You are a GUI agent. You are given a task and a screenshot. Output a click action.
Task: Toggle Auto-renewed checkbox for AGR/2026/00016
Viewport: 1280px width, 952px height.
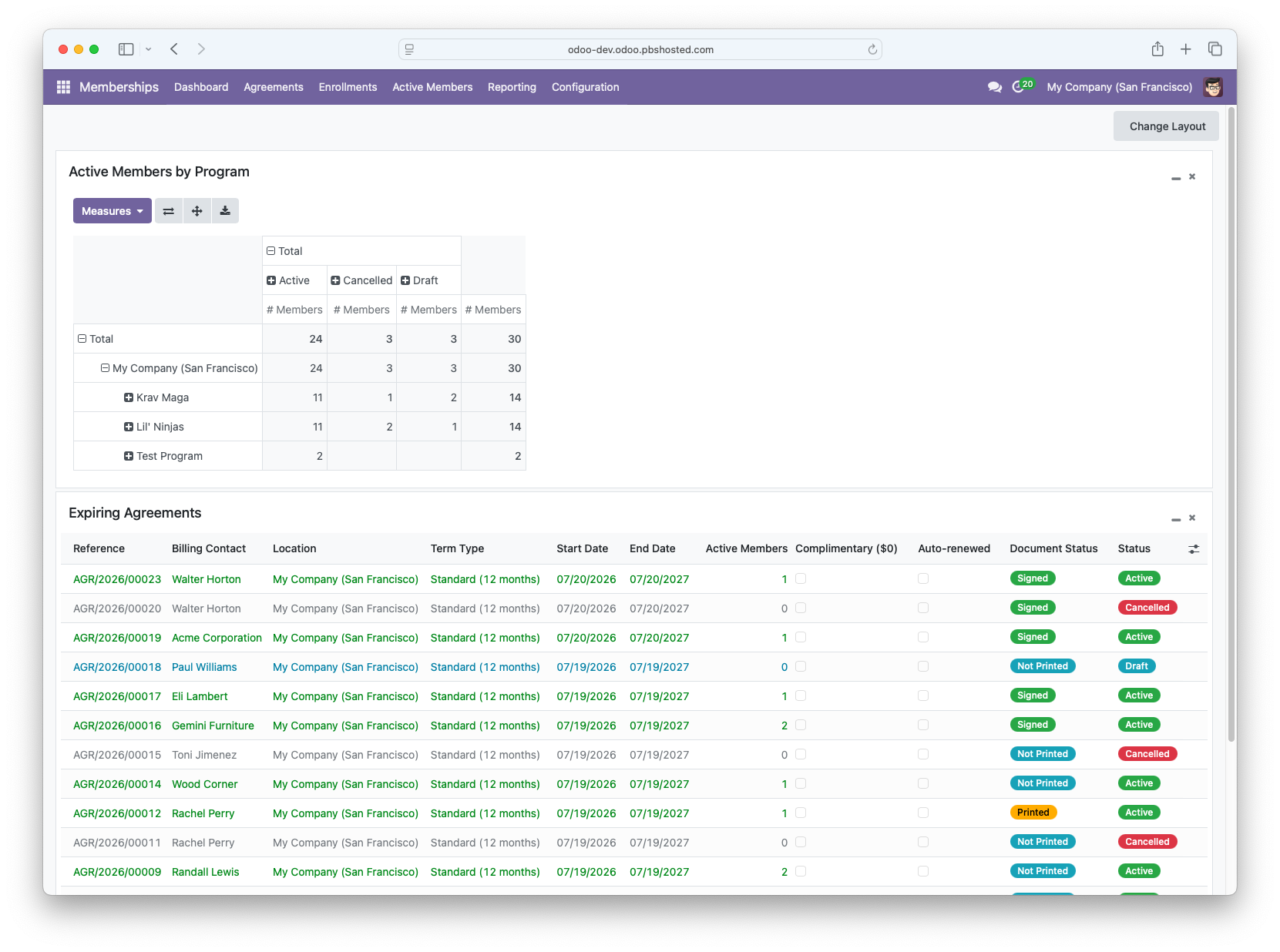[923, 725]
